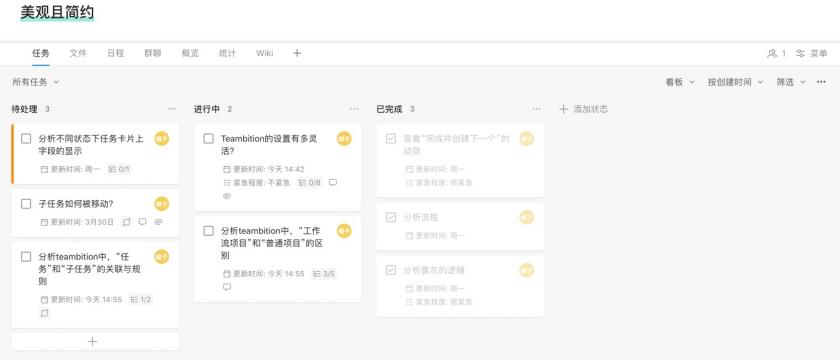Viewport: 840px width, 360px height.
Task: Click the comment icon on the Teambition的设置有多灵活 card
Action: tap(333, 183)
